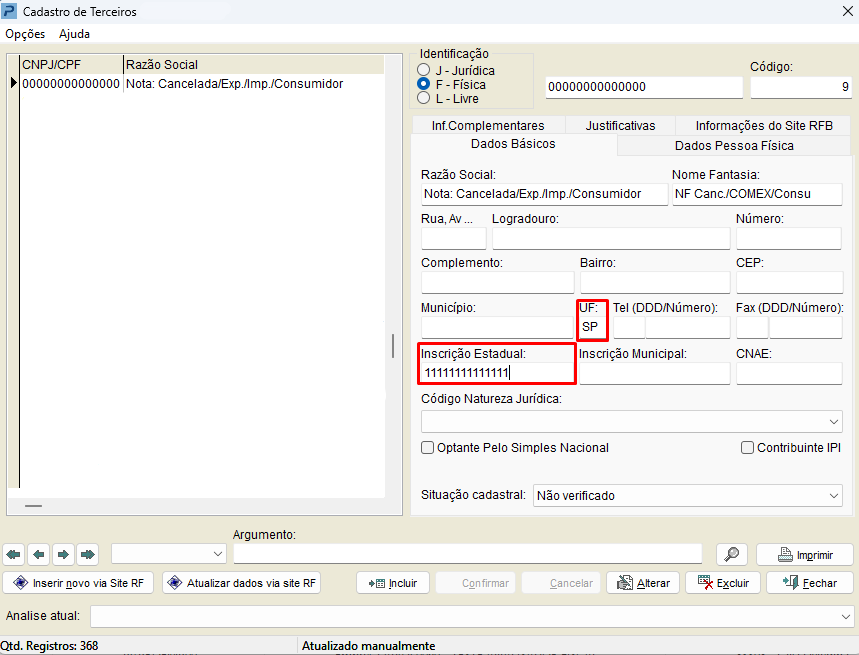Screen dimensions: 859x655
Task: Expand Código Natureza Jurídica dropdown
Action: (x=834, y=422)
